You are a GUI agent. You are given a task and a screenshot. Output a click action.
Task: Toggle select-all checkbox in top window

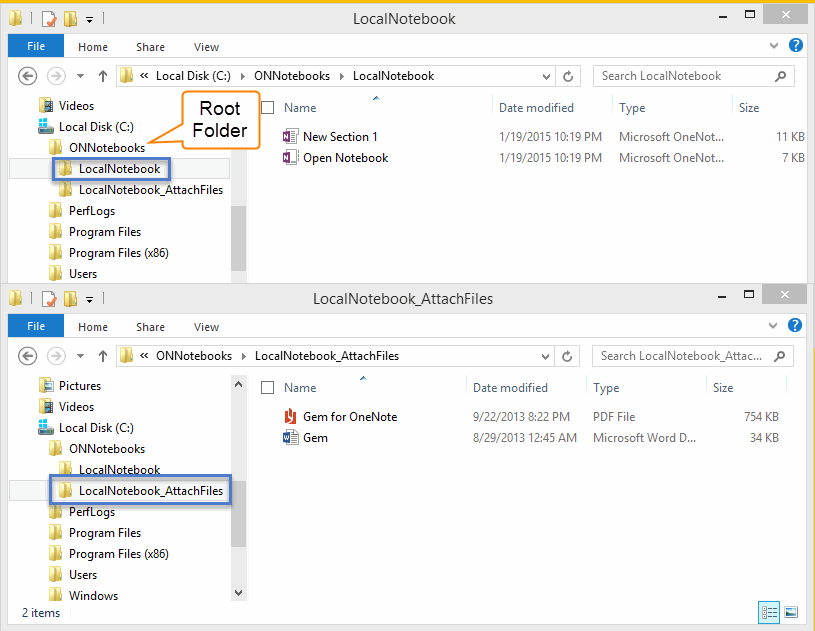[x=267, y=108]
